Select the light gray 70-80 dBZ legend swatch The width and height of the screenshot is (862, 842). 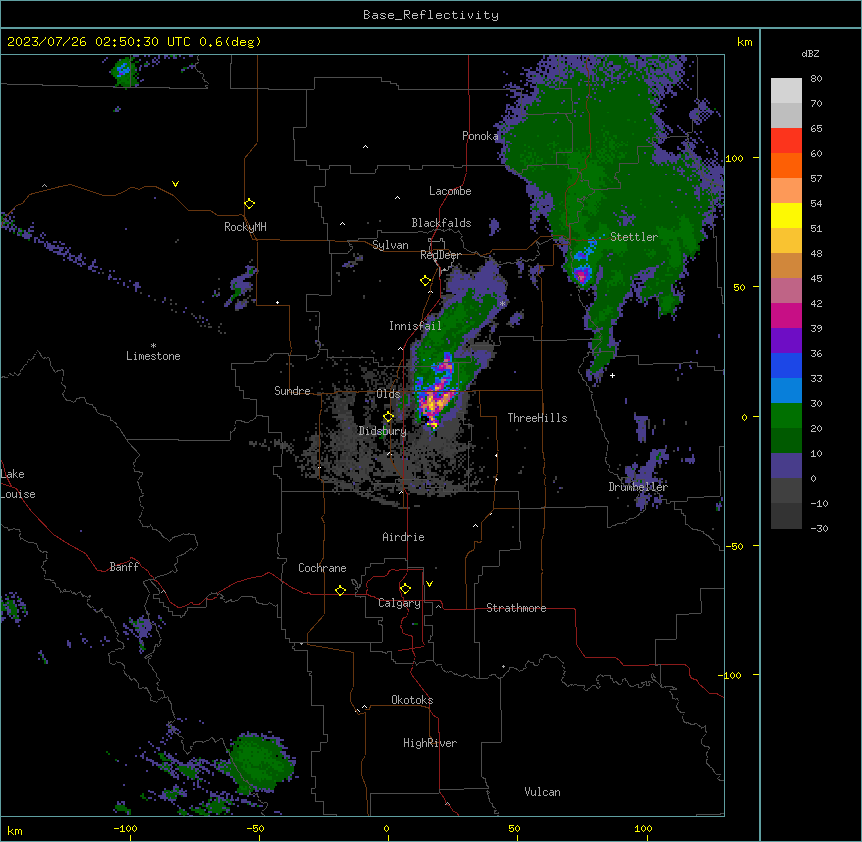[786, 91]
